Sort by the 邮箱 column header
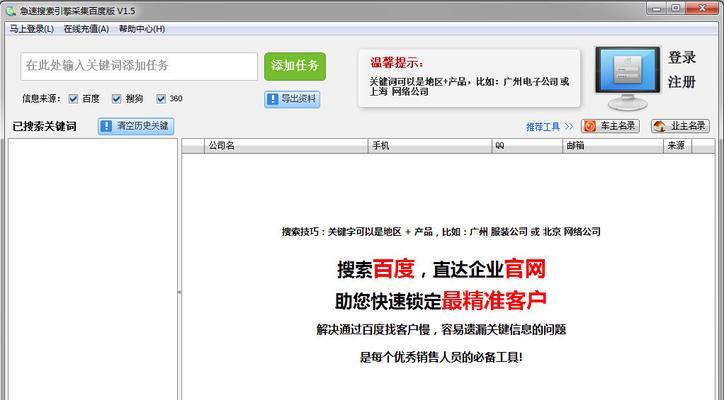 tap(613, 146)
